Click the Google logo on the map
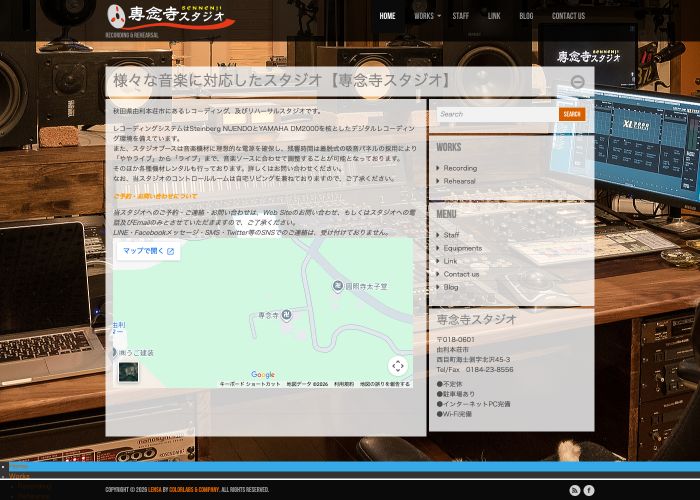Screen dimensions: 700x500 (263, 375)
